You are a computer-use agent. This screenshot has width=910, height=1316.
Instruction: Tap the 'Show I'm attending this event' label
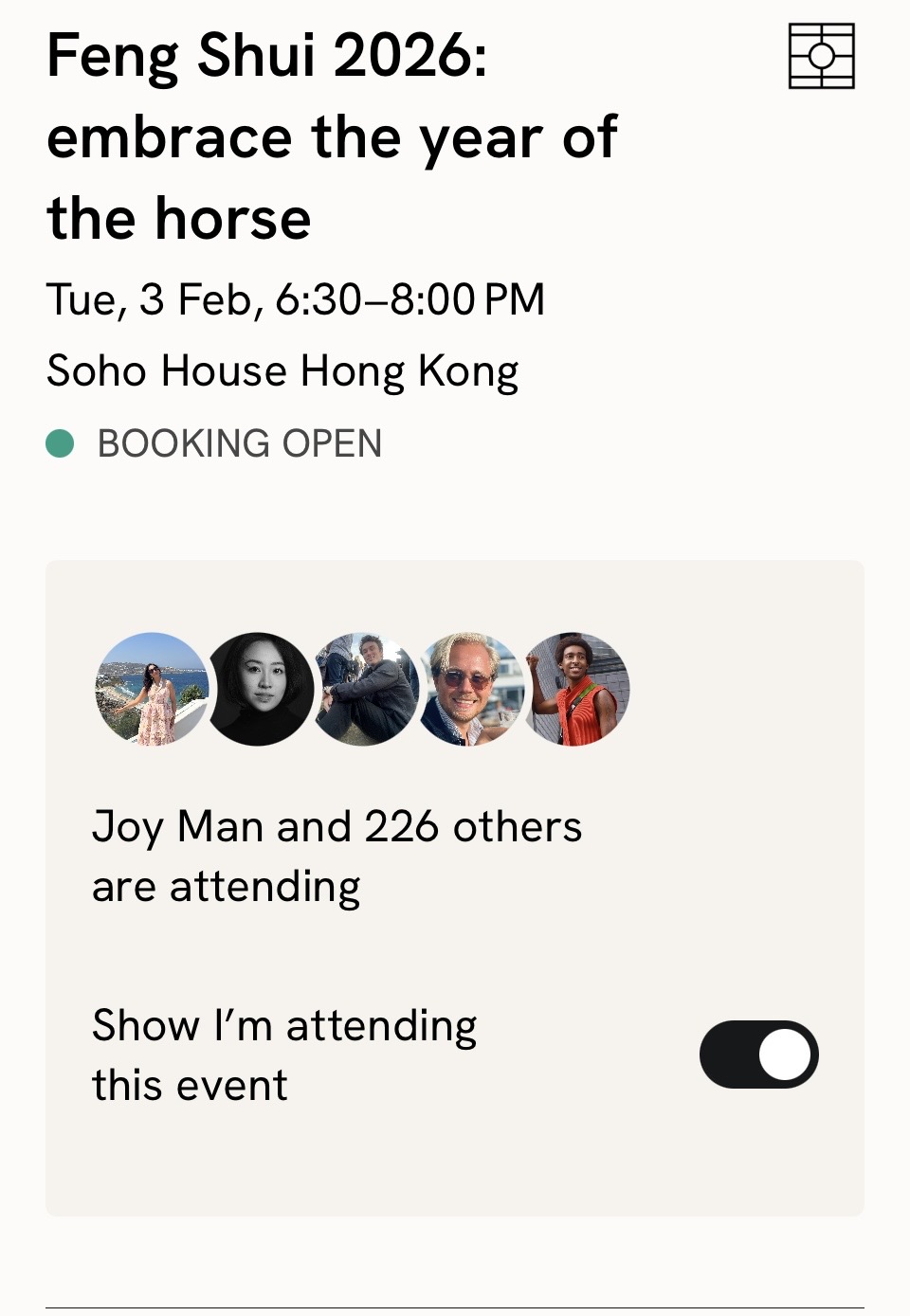coord(284,1055)
